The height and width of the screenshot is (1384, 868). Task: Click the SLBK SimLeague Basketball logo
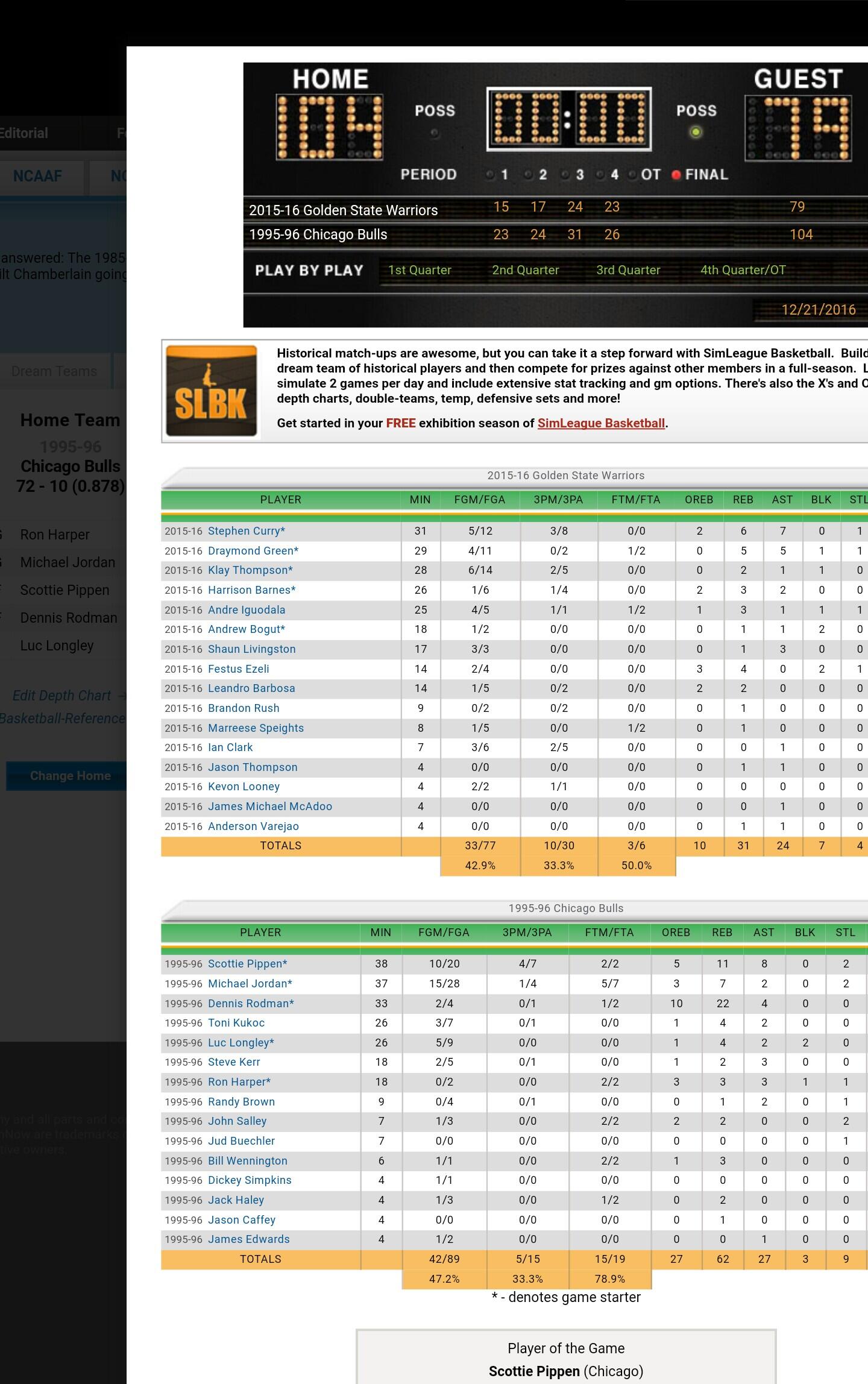(x=211, y=391)
